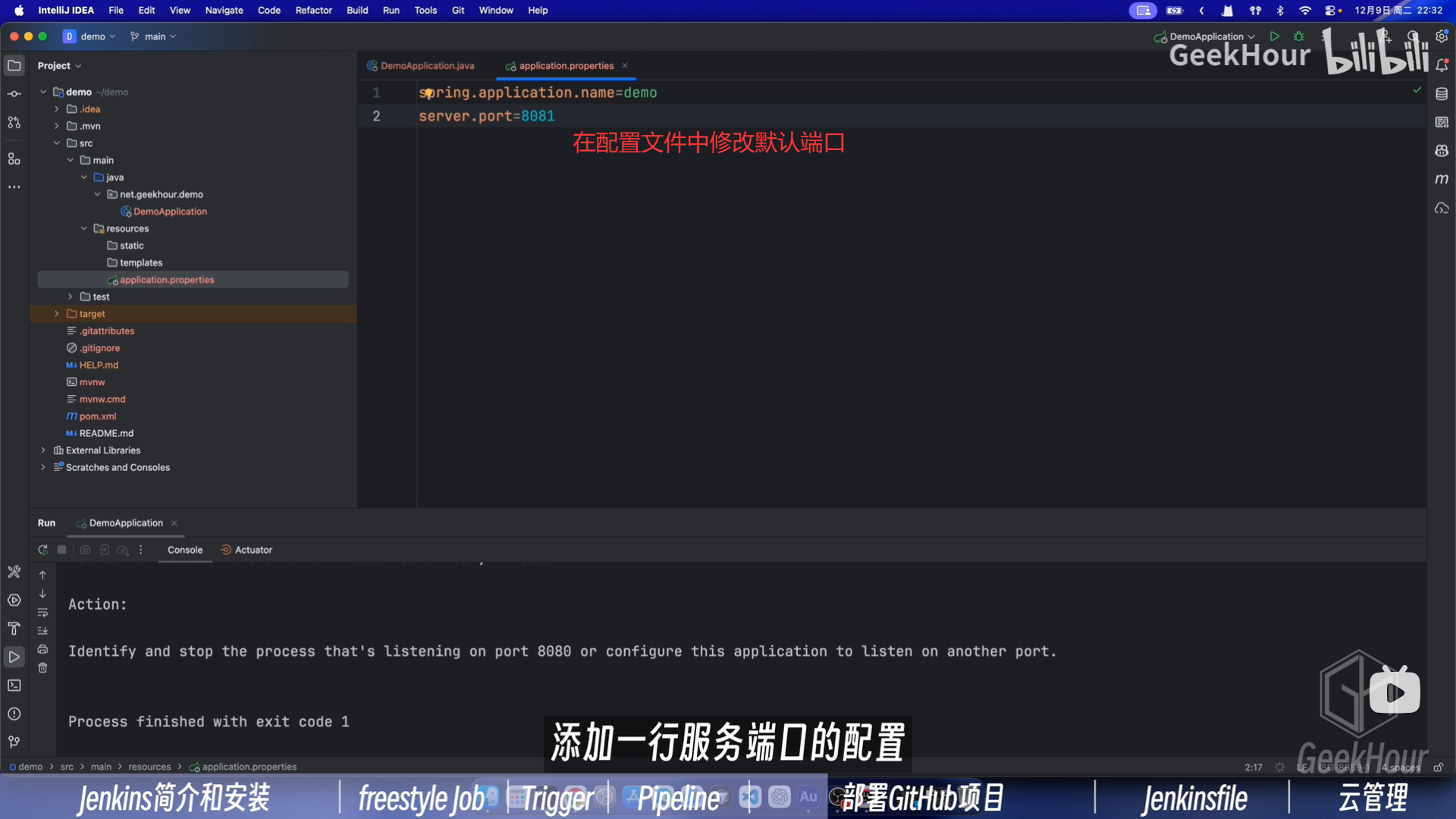
Task: Expand the External Libraries node
Action: 43,450
